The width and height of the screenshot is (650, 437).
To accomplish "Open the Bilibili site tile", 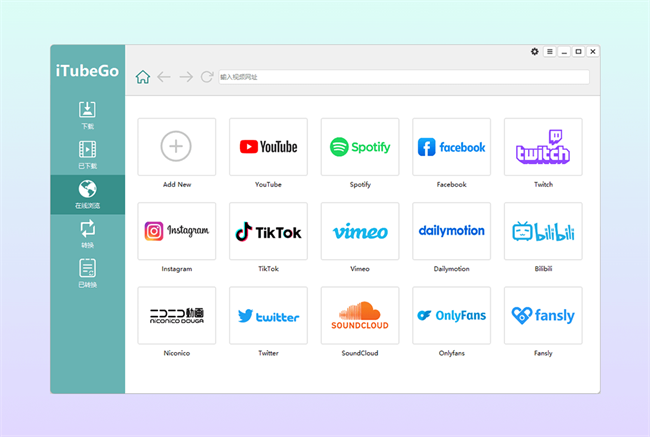I will [x=543, y=231].
